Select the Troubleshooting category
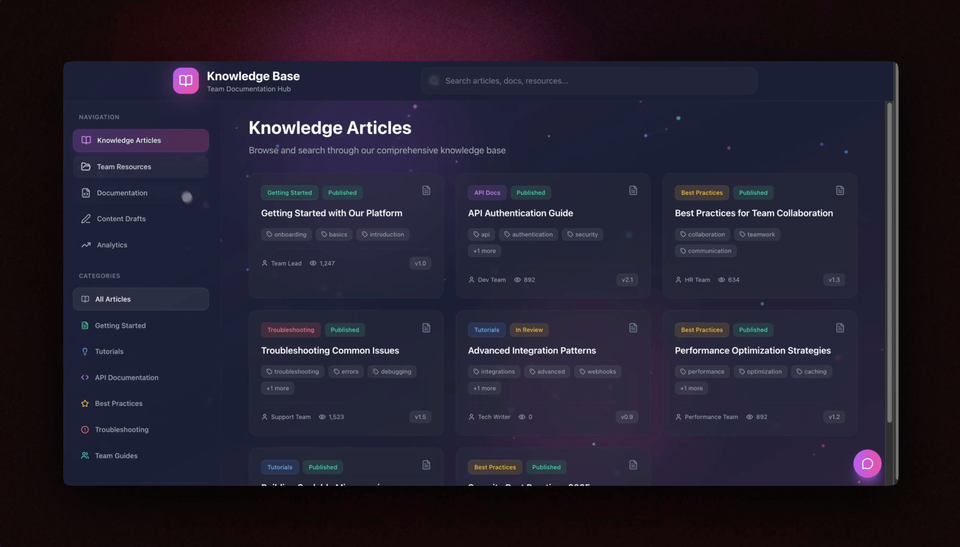Image resolution: width=960 pixels, height=547 pixels. coord(121,430)
